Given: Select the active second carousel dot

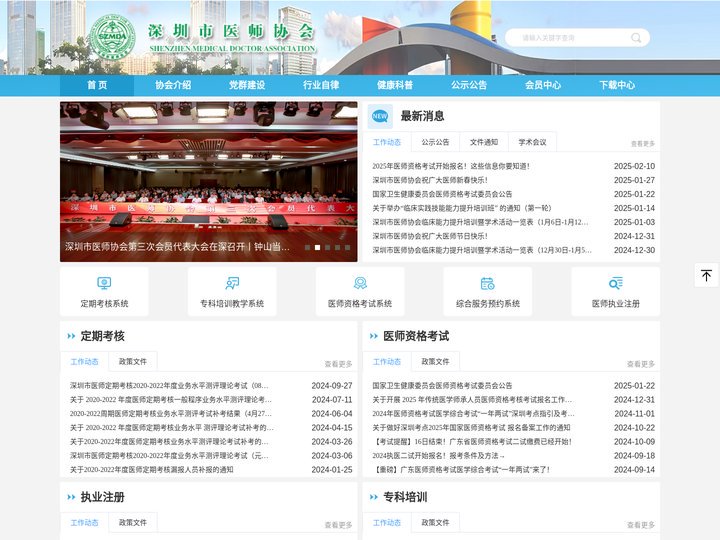Looking at the screenshot, I should tap(317, 247).
